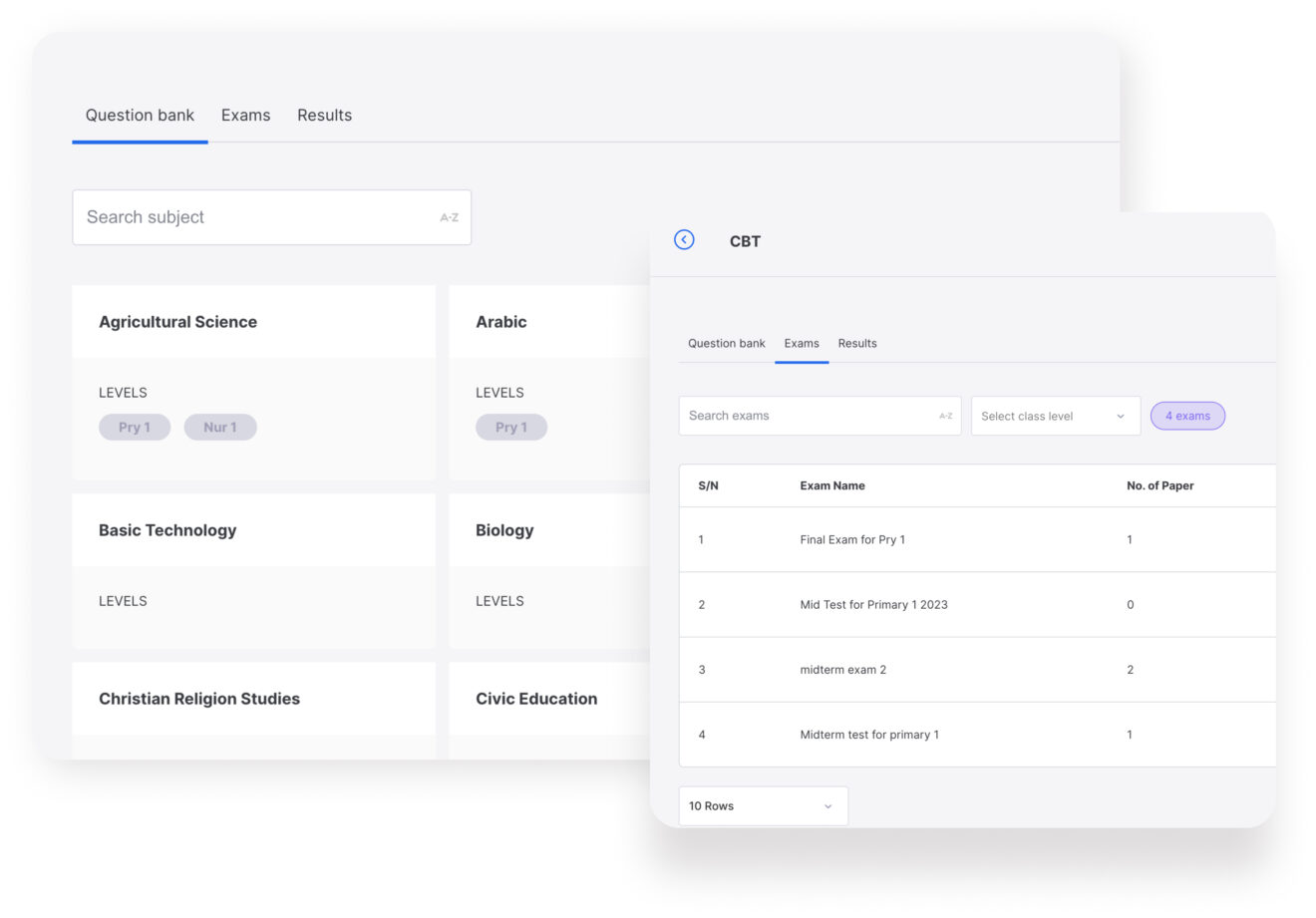Screen dimensions: 1316x918
Task: Open the Select class level dropdown
Action: pos(1054,416)
